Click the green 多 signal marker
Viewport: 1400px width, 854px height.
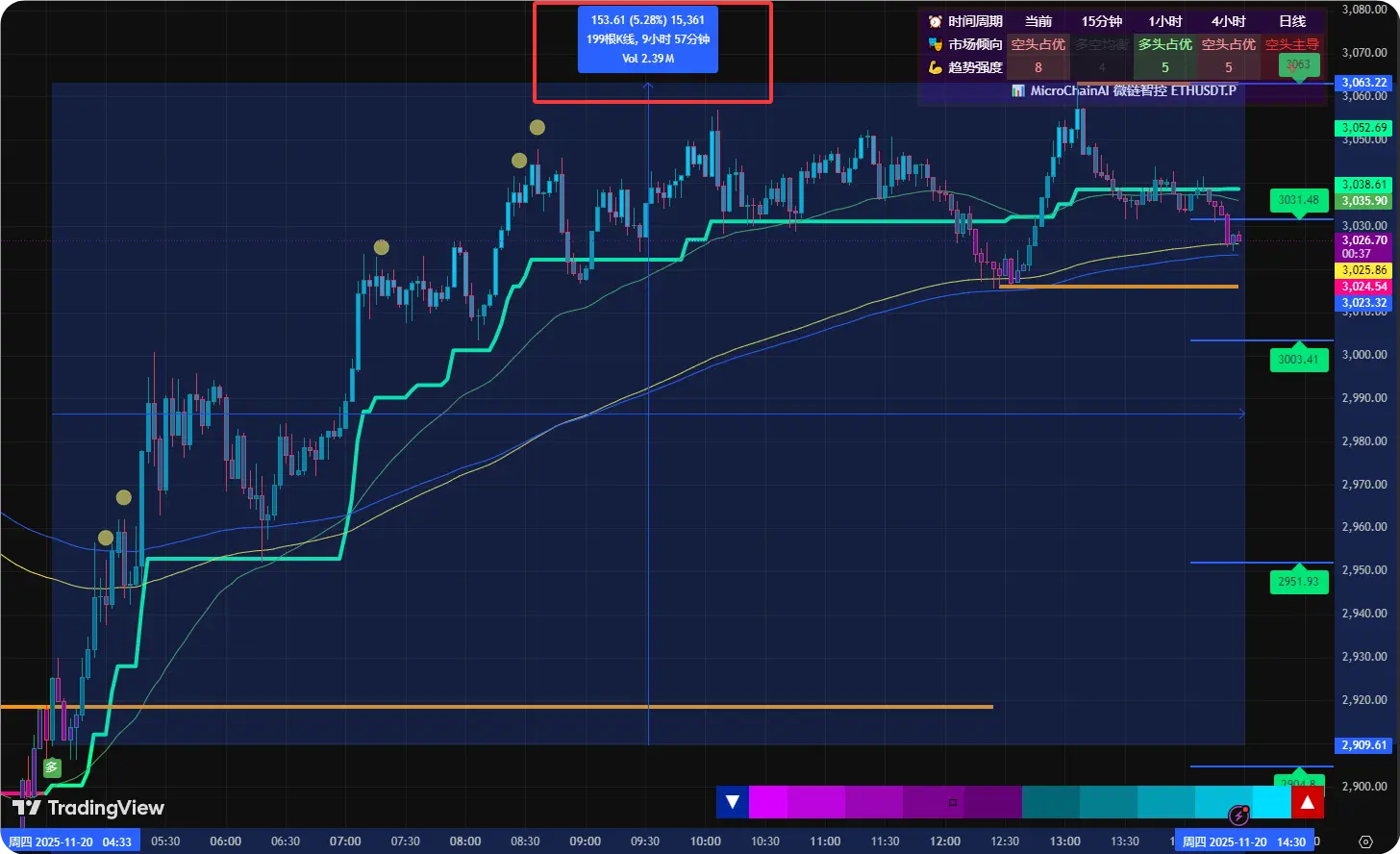coord(52,767)
